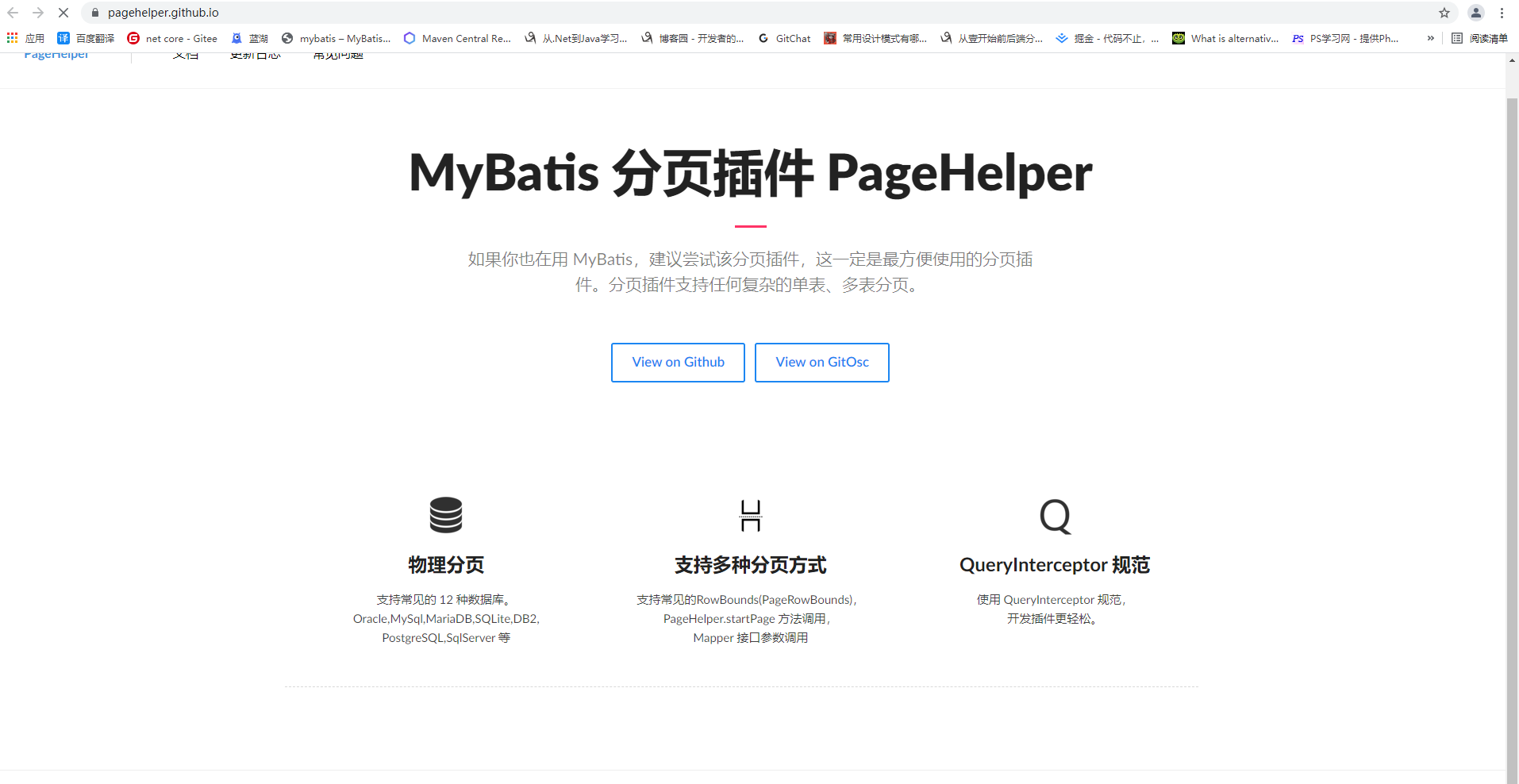Screen dimensions: 1519x784
Task: Click the PageHelper logo in the navbar
Action: point(56,55)
